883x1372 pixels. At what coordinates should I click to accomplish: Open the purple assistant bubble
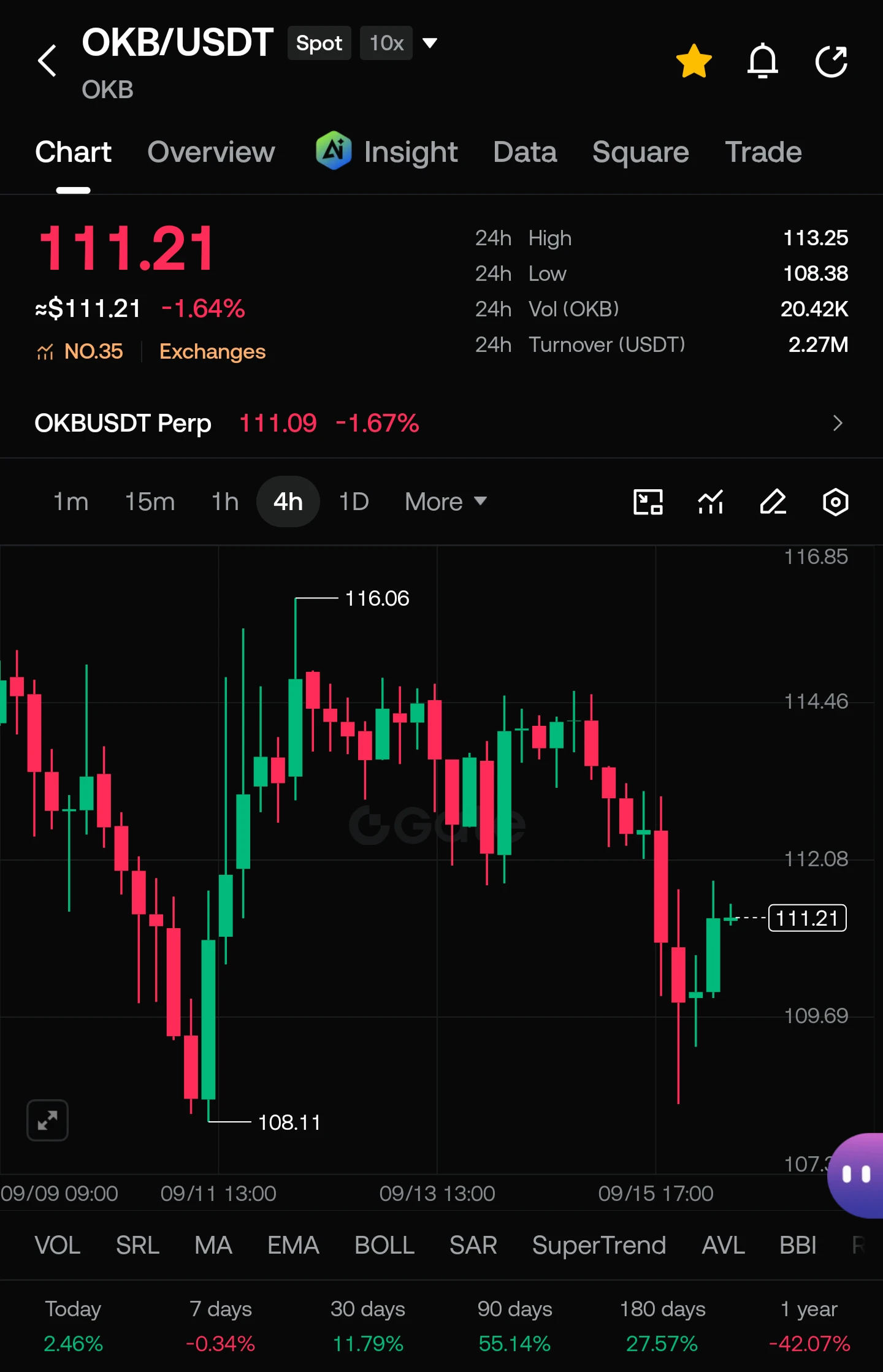tap(855, 1175)
